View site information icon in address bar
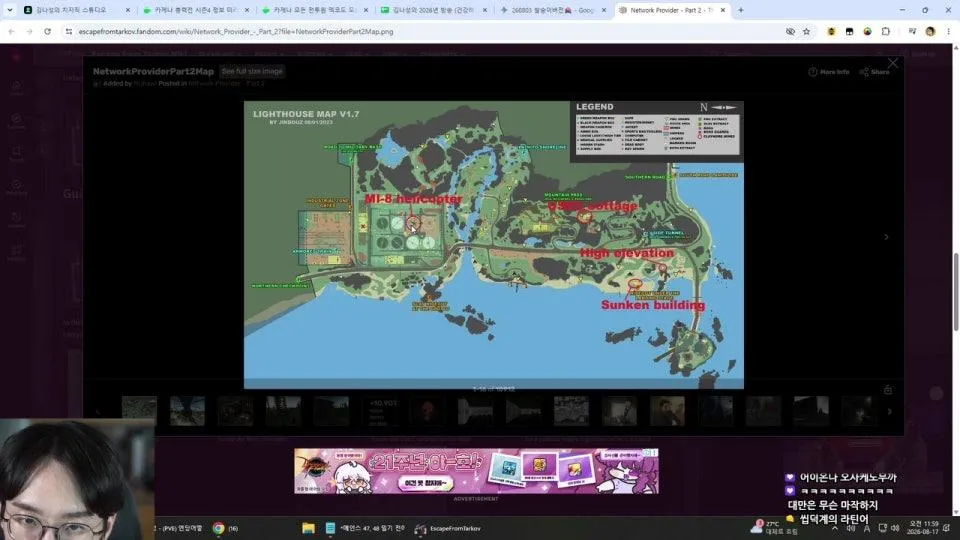The height and width of the screenshot is (540, 960). point(69,31)
